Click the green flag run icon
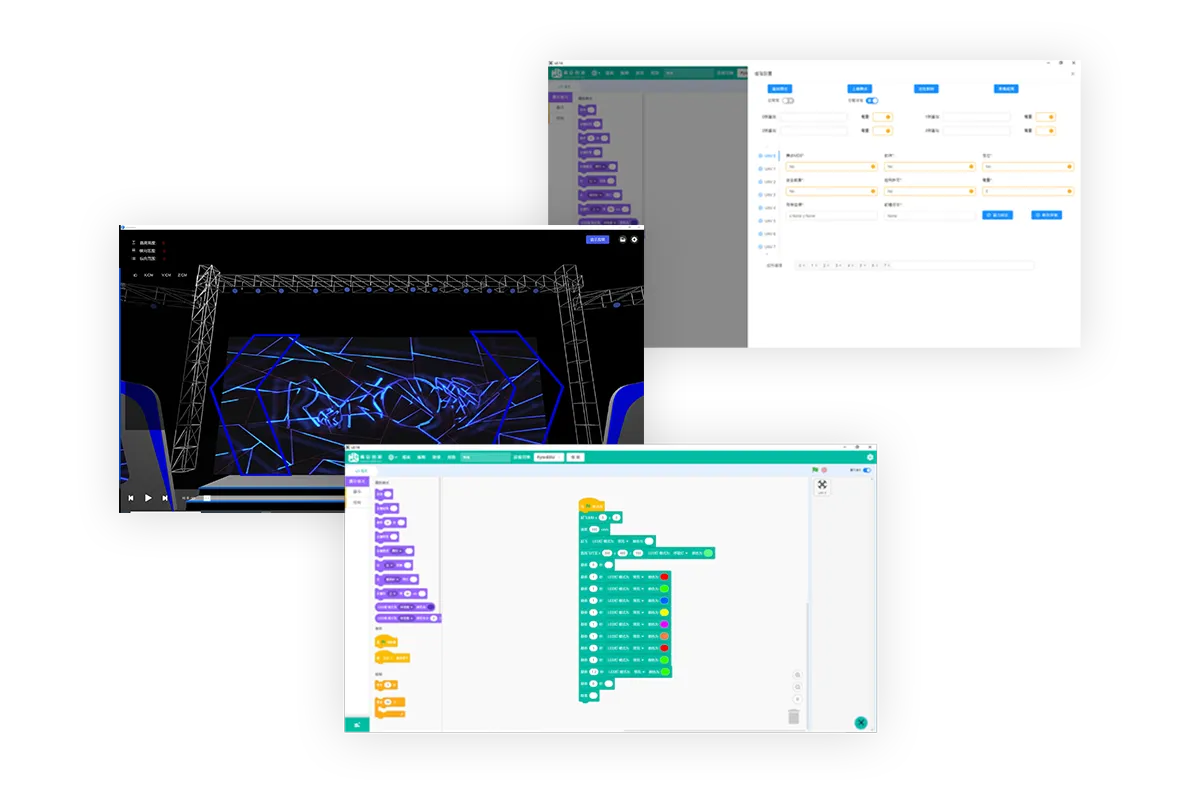This screenshot has height=793, width=1200. 815,470
